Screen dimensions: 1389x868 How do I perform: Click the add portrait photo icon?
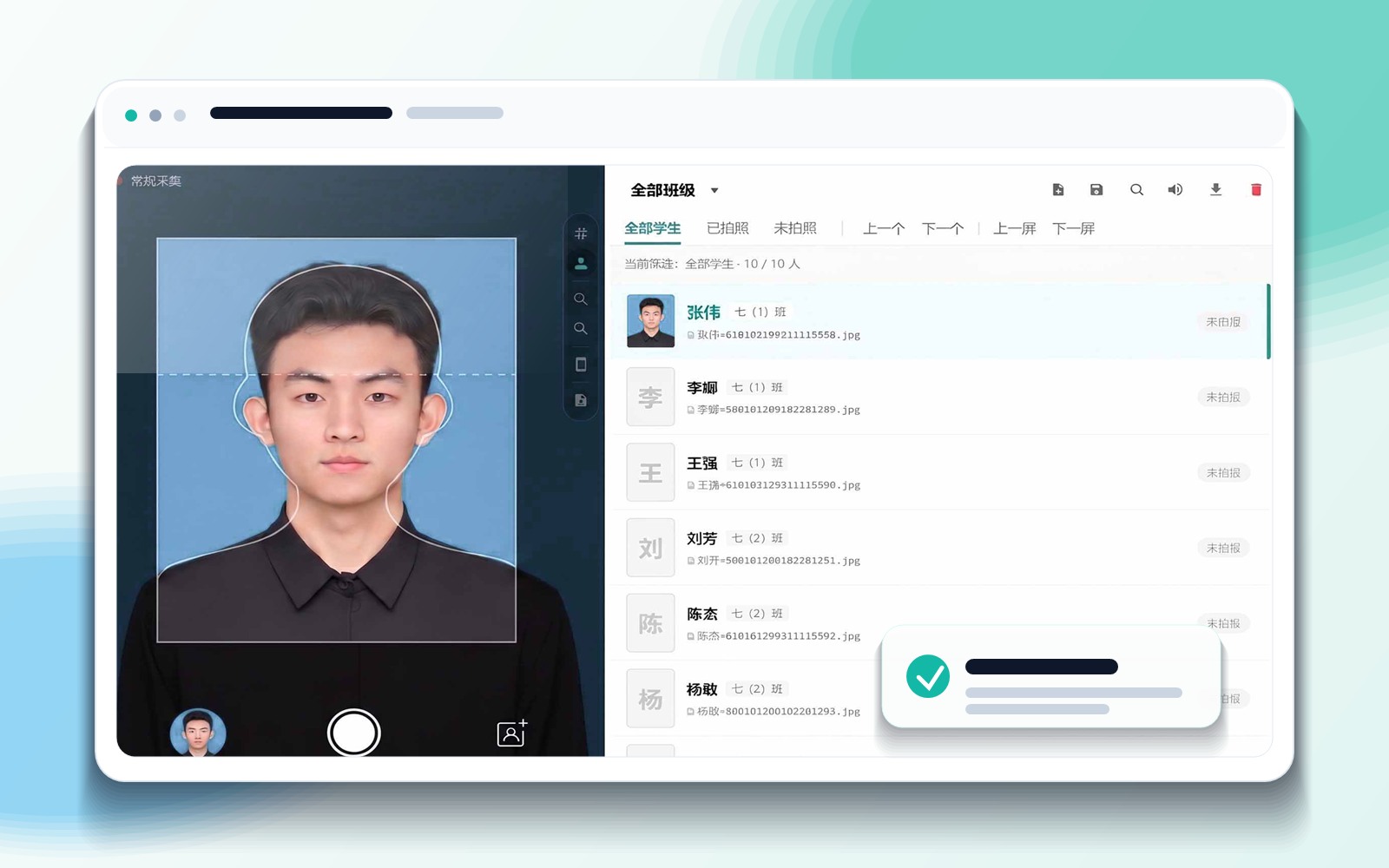512,733
